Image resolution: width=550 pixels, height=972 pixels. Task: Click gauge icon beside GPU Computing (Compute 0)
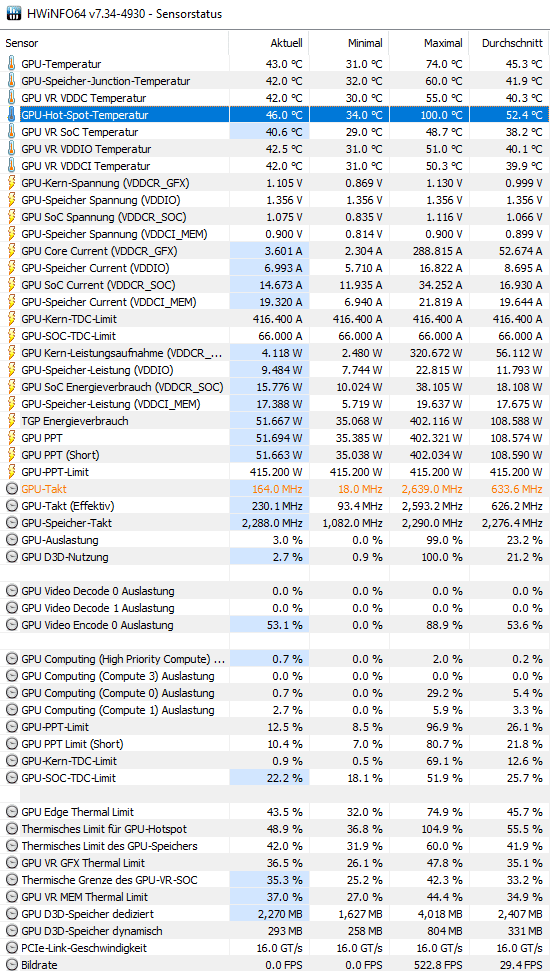pos(11,692)
